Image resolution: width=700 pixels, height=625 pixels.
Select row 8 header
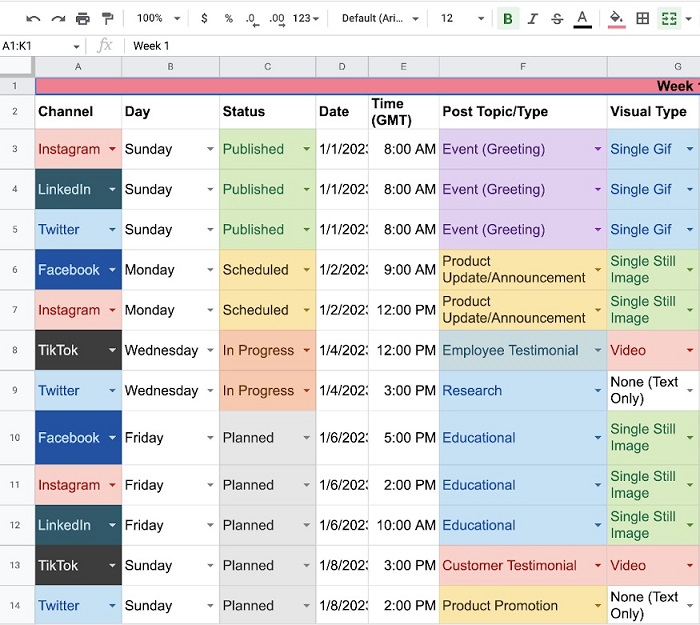(x=15, y=350)
